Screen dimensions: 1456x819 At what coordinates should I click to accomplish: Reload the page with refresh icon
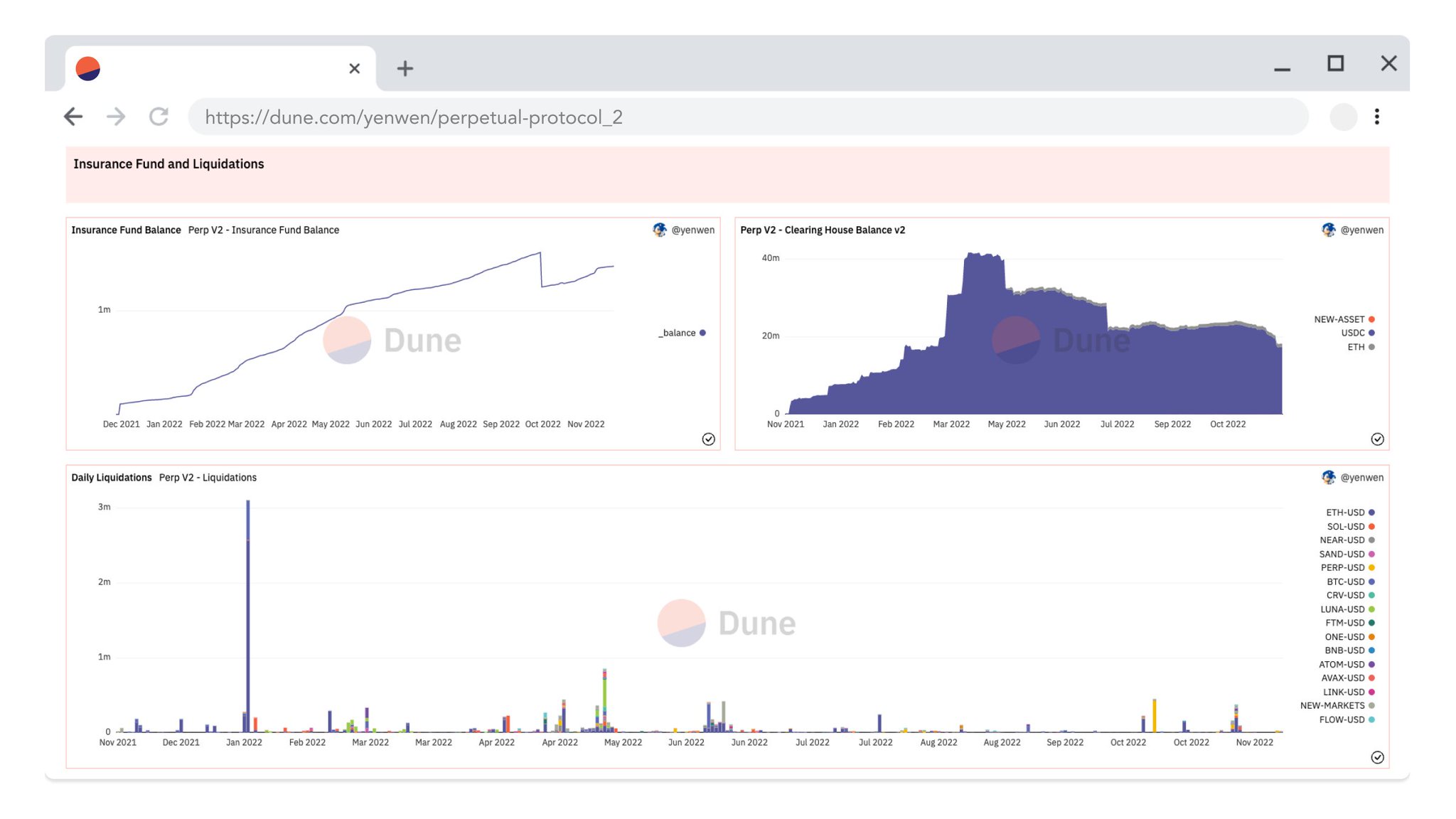tap(159, 117)
